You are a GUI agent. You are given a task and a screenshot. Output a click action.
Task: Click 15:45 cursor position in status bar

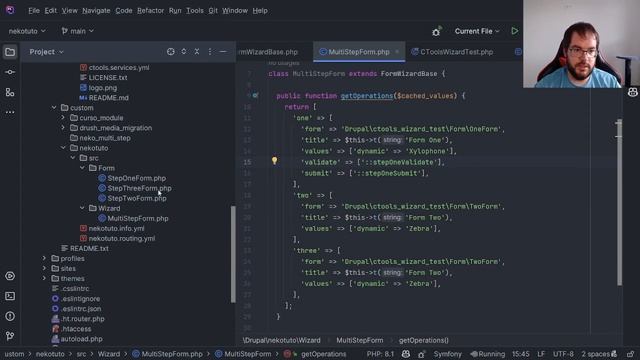click(x=520, y=354)
